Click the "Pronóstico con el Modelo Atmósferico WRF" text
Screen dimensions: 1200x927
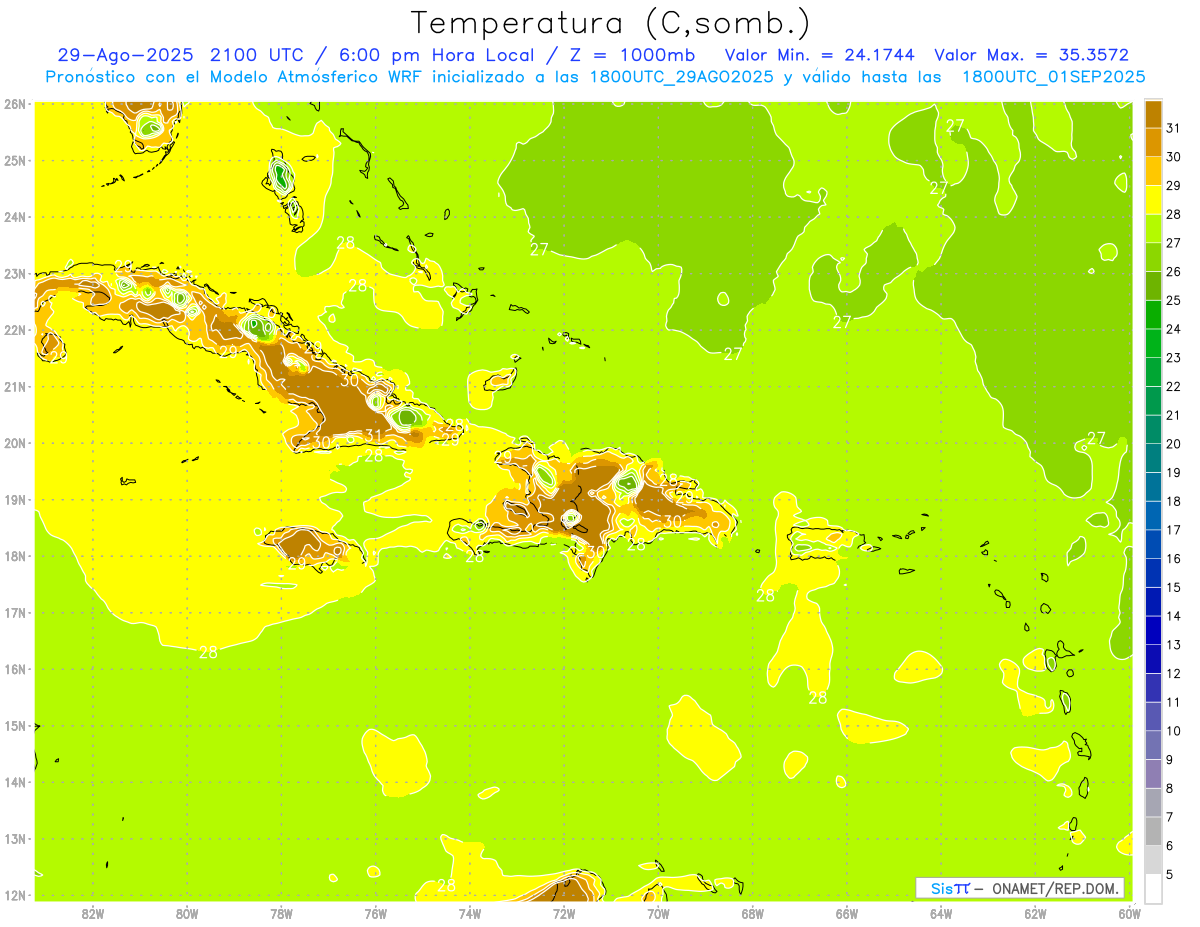[x=236, y=77]
